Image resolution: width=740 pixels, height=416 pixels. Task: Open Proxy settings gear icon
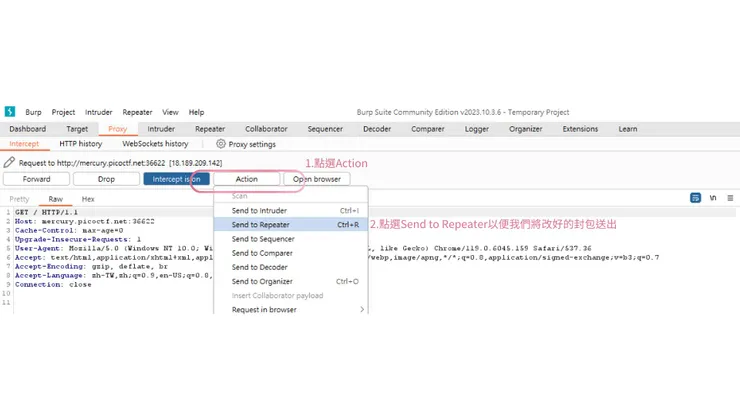pos(220,144)
